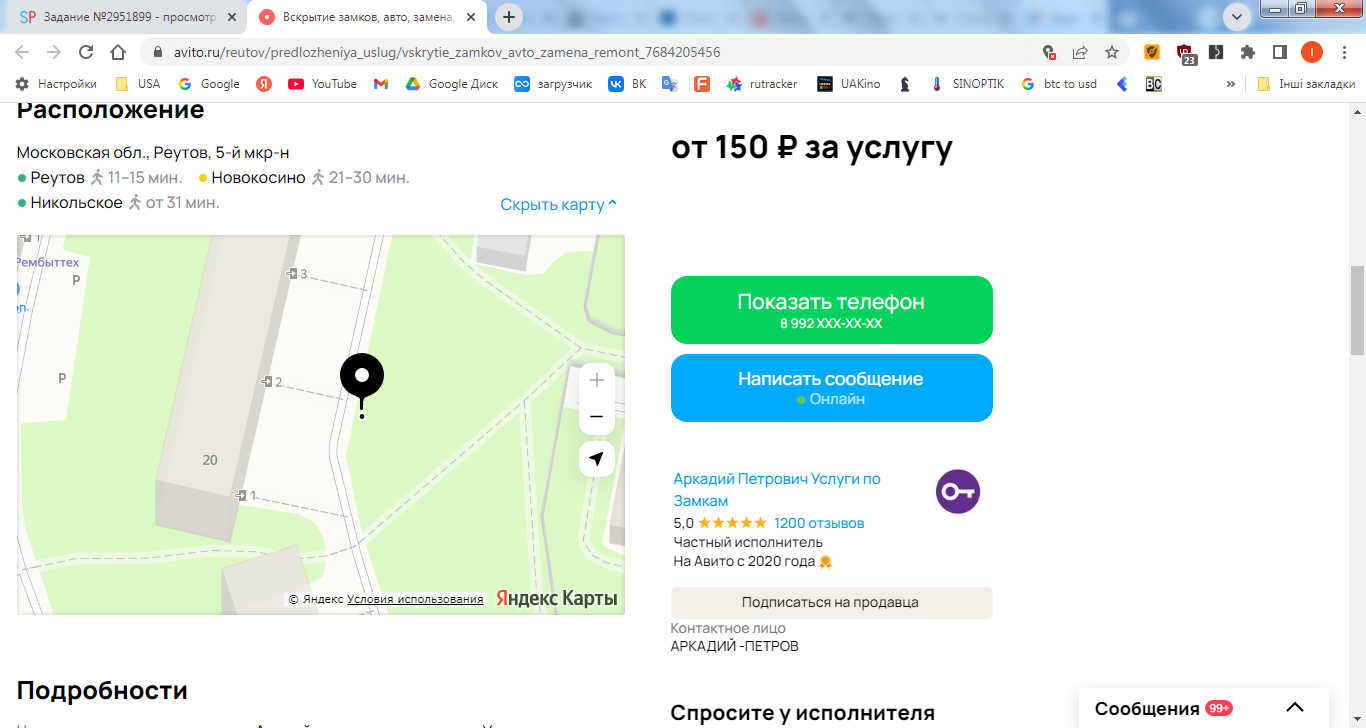1366x728 pixels.
Task: Expand the Сообщения chat panel
Action: click(1295, 708)
